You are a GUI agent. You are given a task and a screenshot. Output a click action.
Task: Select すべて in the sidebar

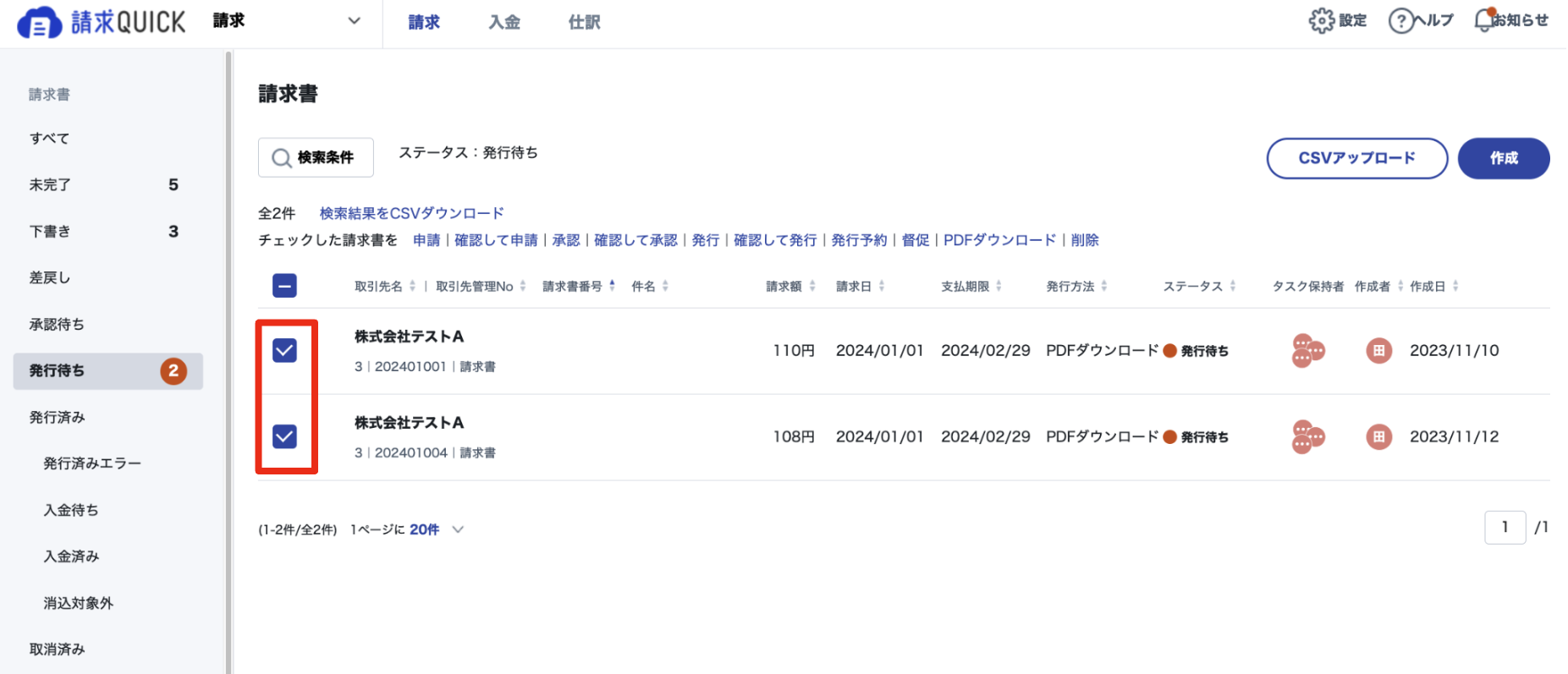(x=108, y=139)
